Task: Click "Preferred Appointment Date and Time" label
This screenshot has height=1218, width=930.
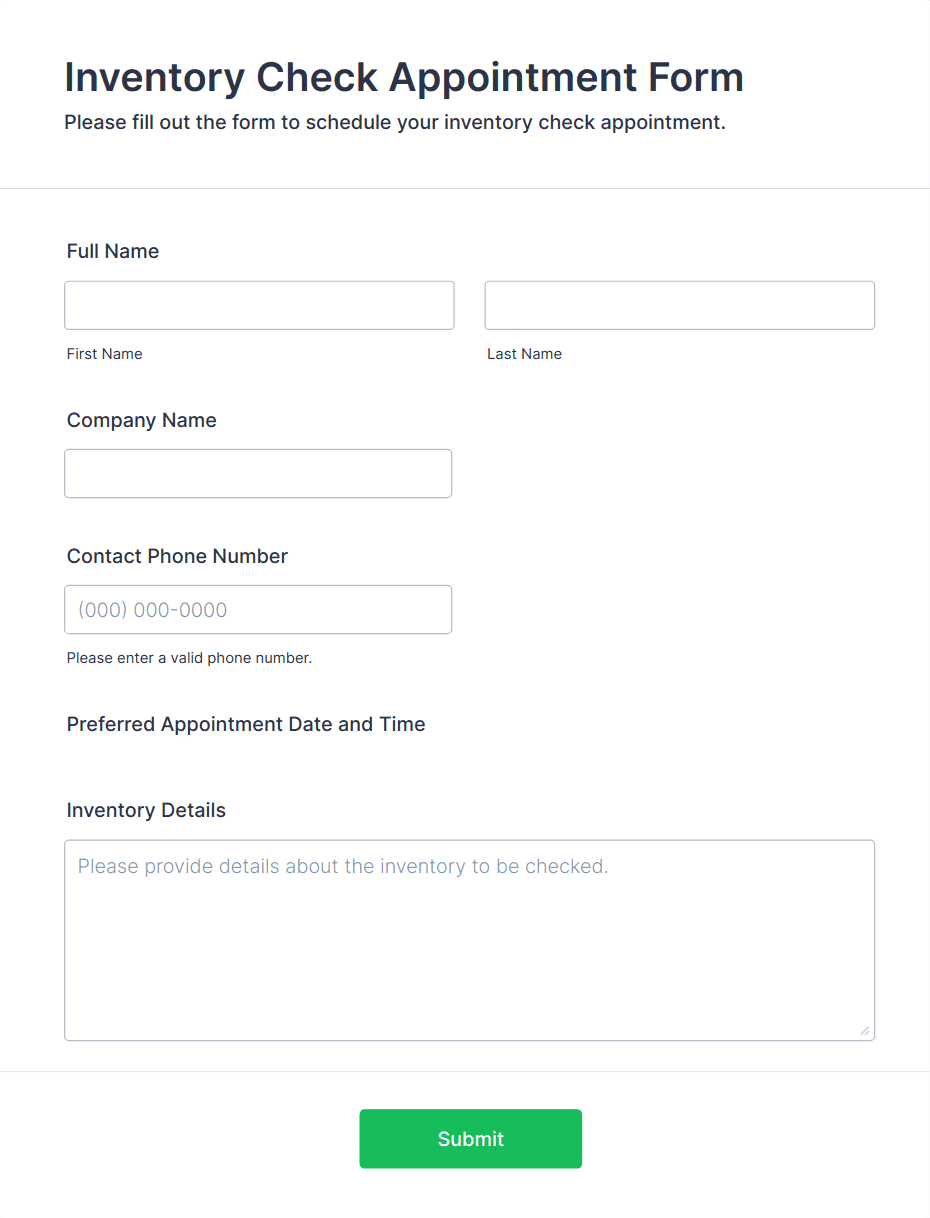Action: pyautogui.click(x=246, y=724)
